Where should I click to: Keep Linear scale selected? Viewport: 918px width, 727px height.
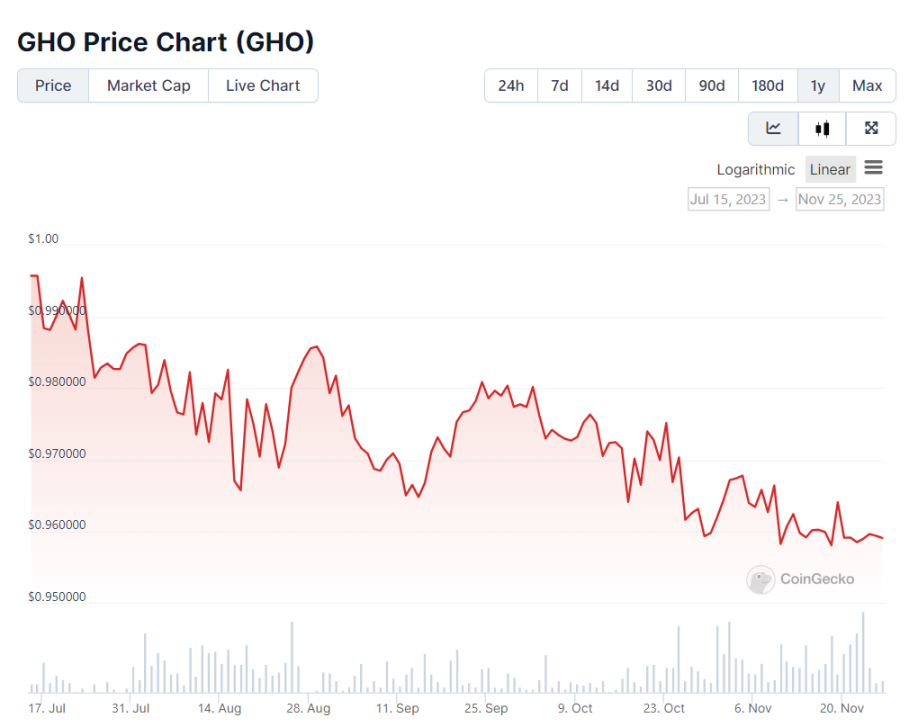(831, 169)
